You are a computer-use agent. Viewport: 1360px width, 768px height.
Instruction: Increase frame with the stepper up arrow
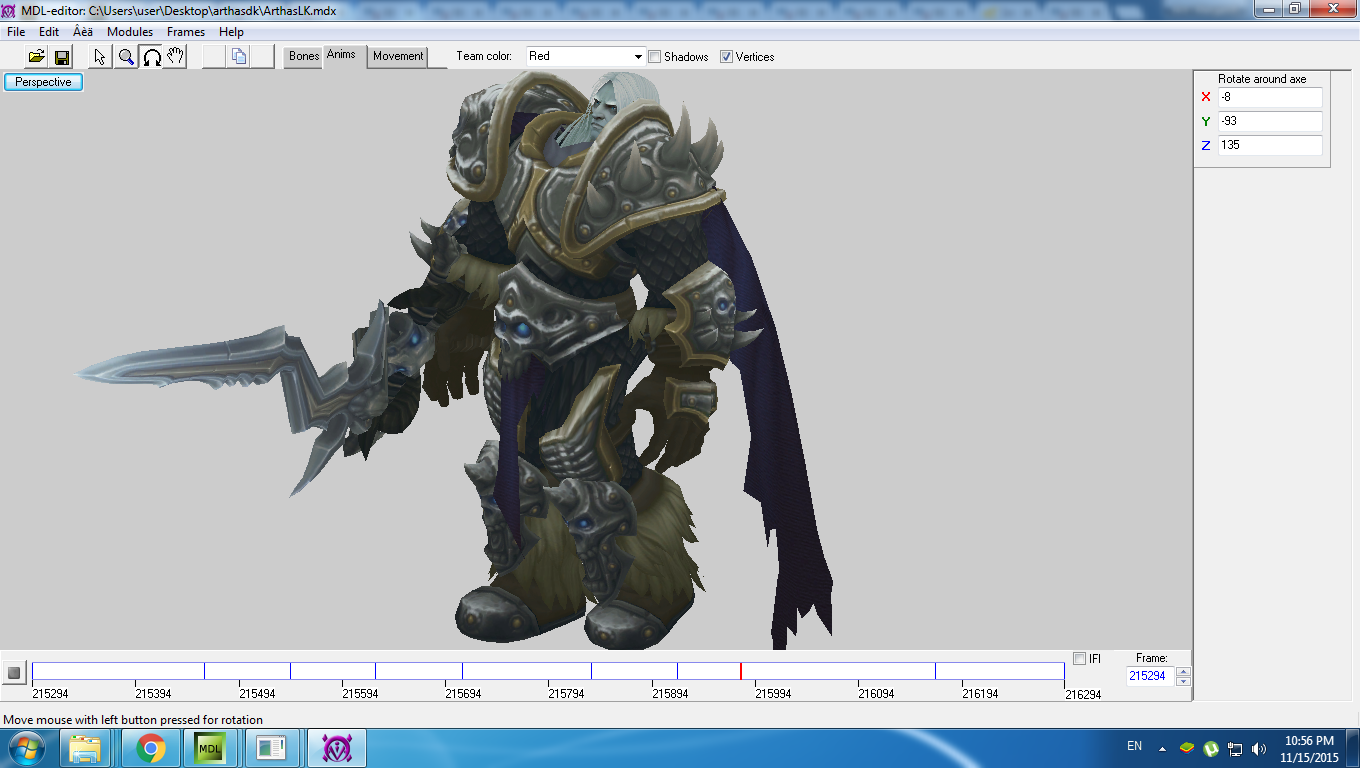click(1184, 671)
